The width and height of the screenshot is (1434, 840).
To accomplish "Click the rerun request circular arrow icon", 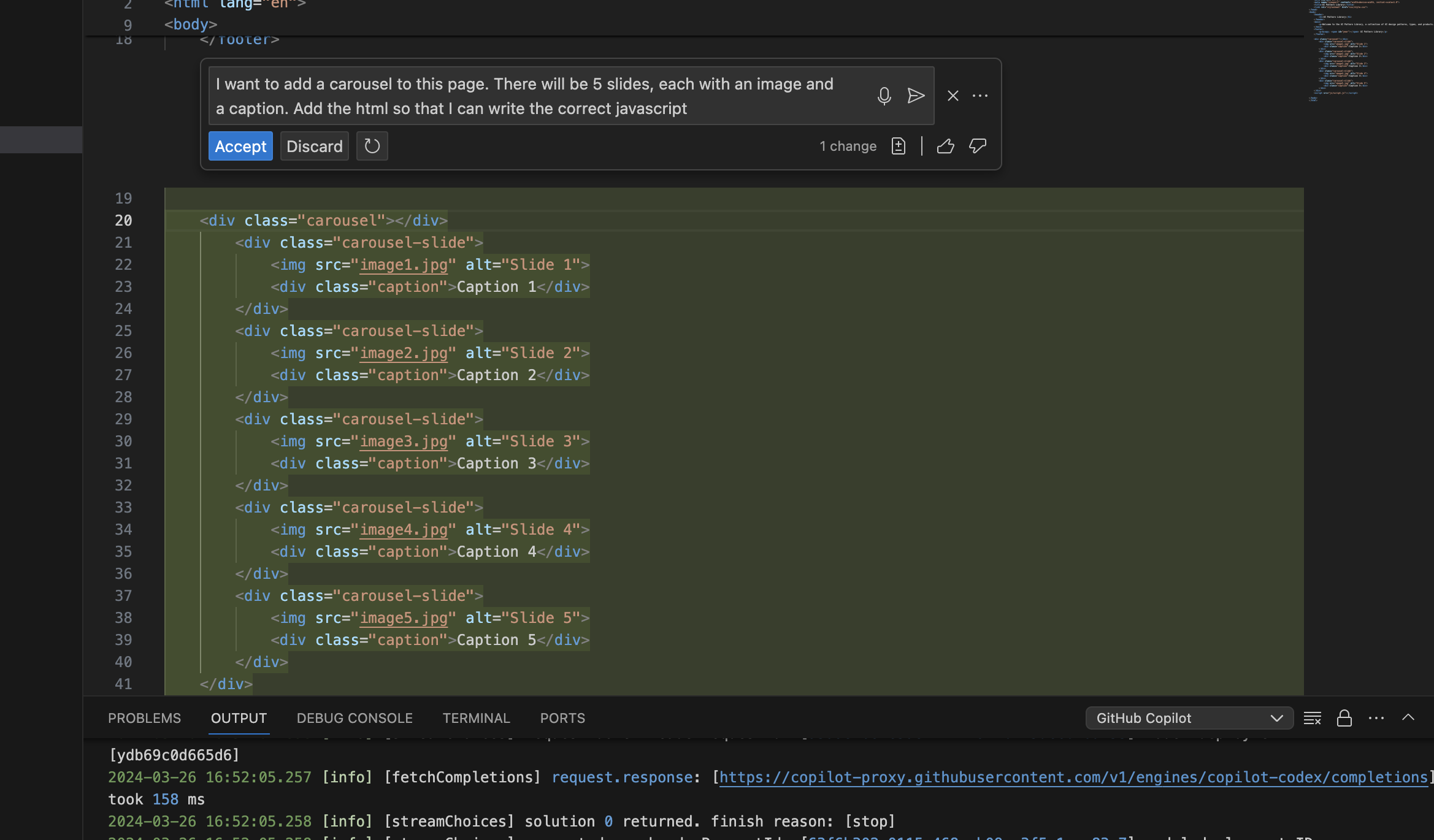I will click(372, 147).
